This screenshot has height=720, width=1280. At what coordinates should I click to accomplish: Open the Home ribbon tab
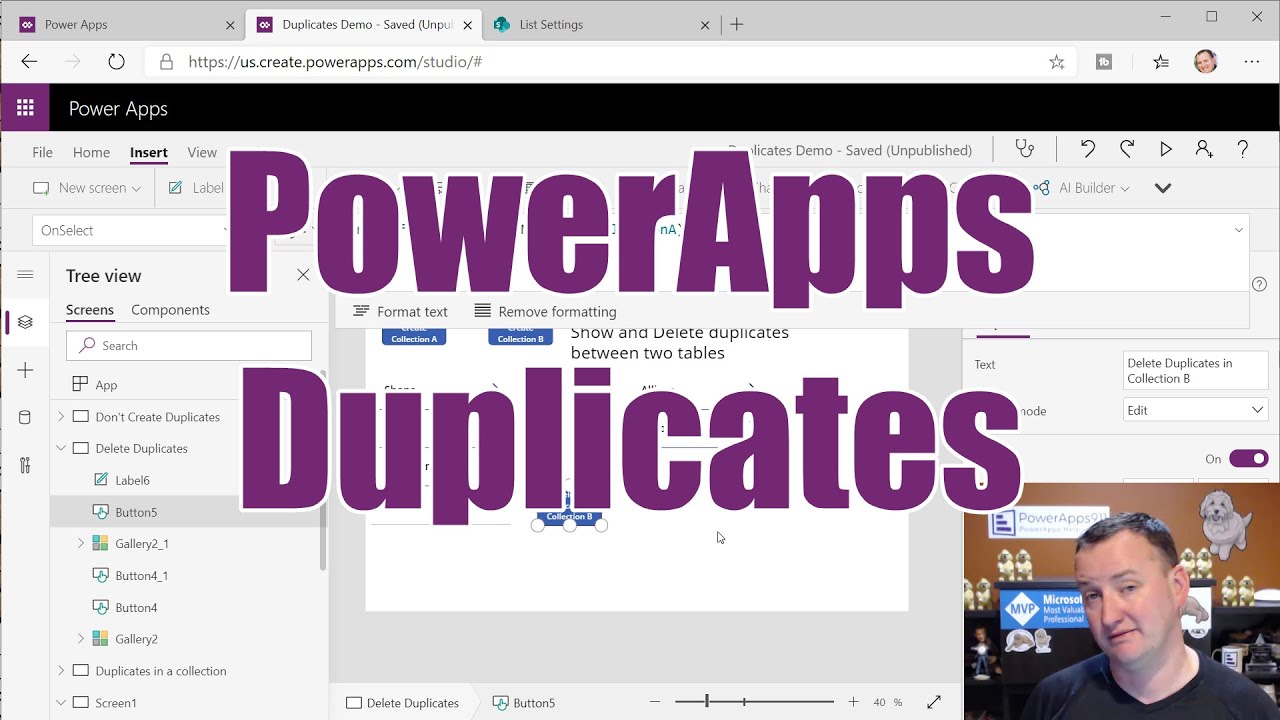pyautogui.click(x=91, y=152)
